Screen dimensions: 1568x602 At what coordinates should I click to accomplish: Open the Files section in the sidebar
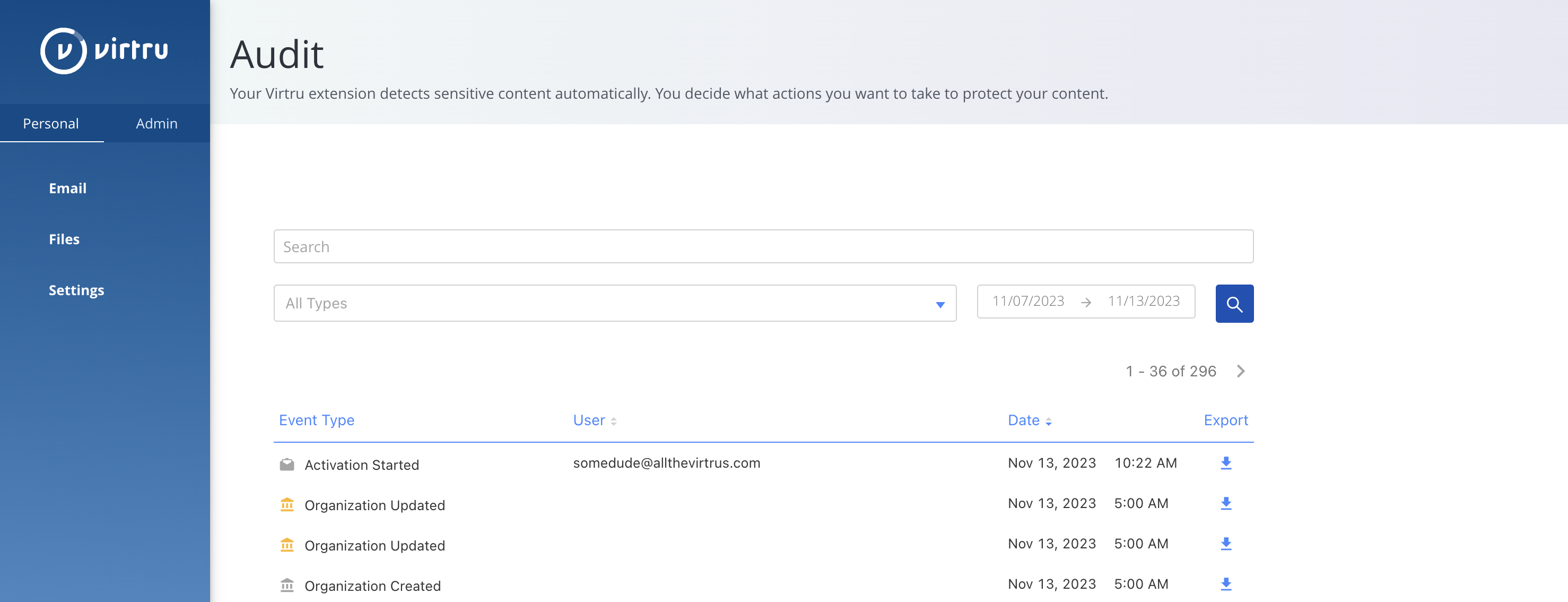click(x=64, y=239)
